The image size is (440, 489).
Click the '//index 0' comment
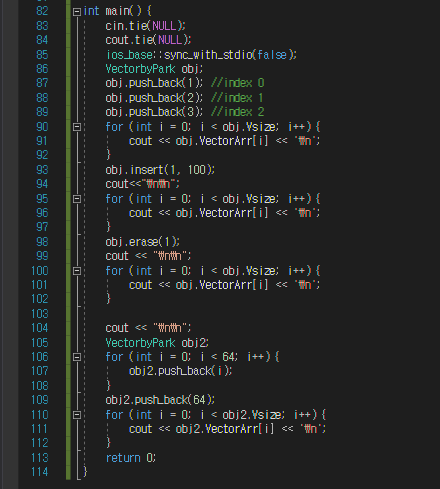click(x=238, y=83)
